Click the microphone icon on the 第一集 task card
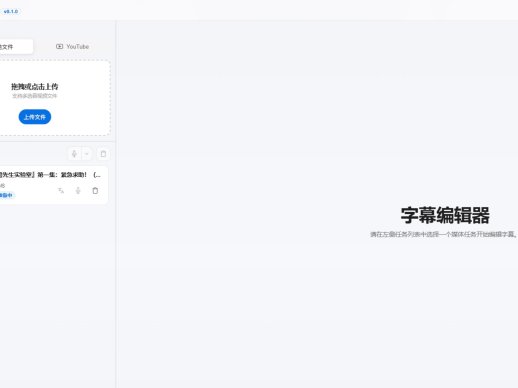Viewport: 518px width, 388px height. pyautogui.click(x=78, y=191)
